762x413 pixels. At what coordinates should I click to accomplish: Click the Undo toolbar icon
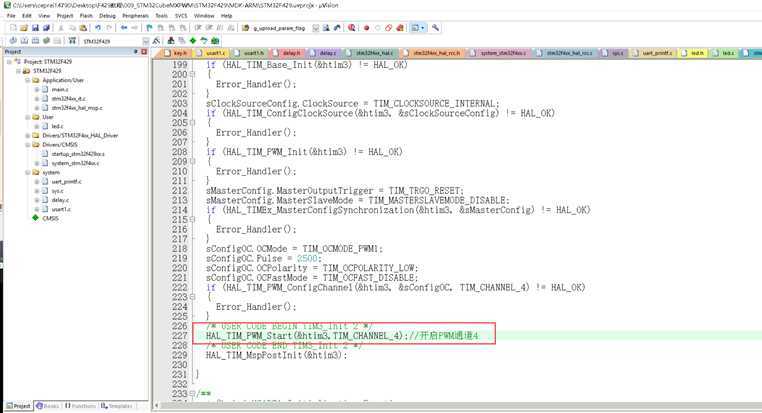[98, 28]
